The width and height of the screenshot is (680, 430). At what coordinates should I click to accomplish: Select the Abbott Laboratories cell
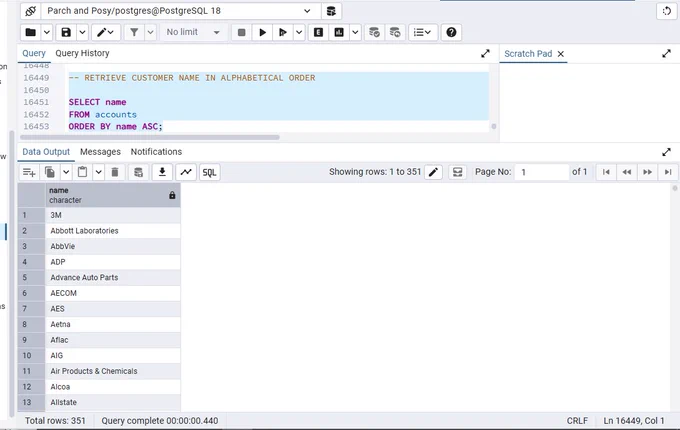[x=113, y=231]
